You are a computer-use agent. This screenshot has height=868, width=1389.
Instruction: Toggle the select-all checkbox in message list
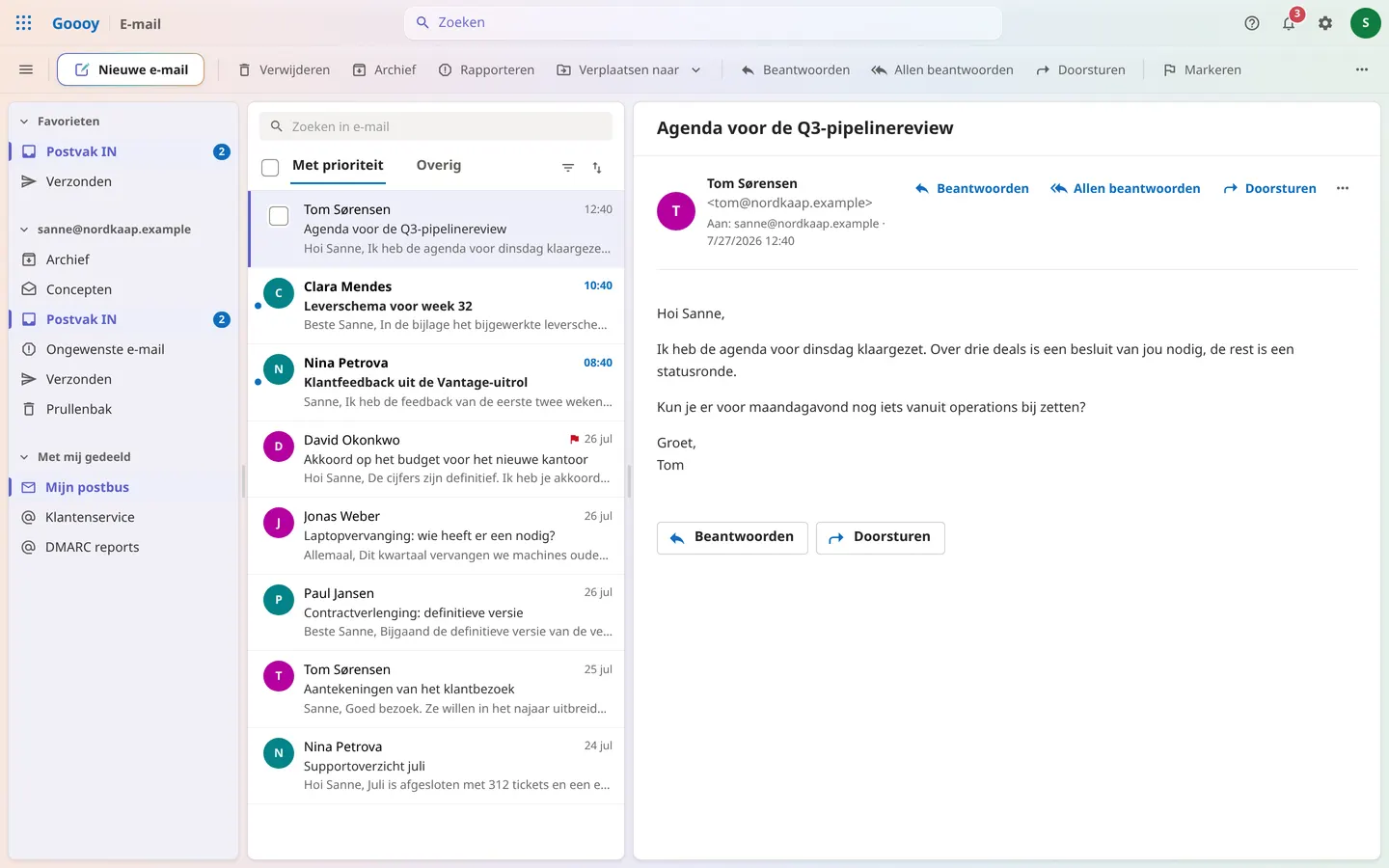(x=270, y=168)
